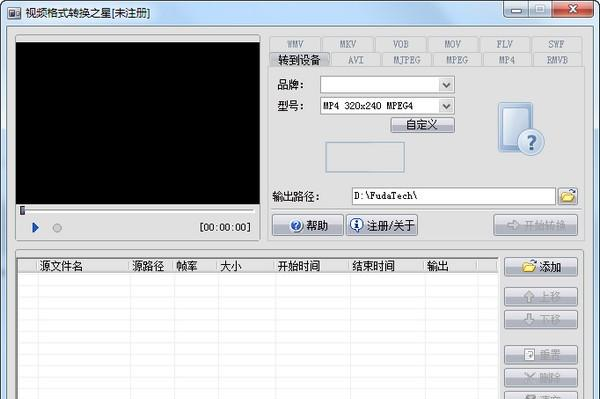The image size is (600, 399).
Task: Click the 输出路径 output path field
Action: [453, 196]
